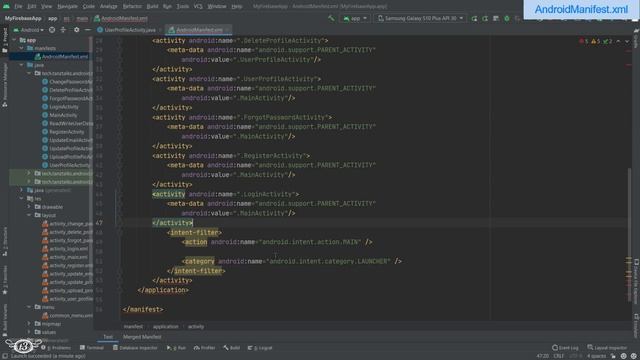Open the Profiler tool window
640x360 pixels.
click(x=204, y=348)
